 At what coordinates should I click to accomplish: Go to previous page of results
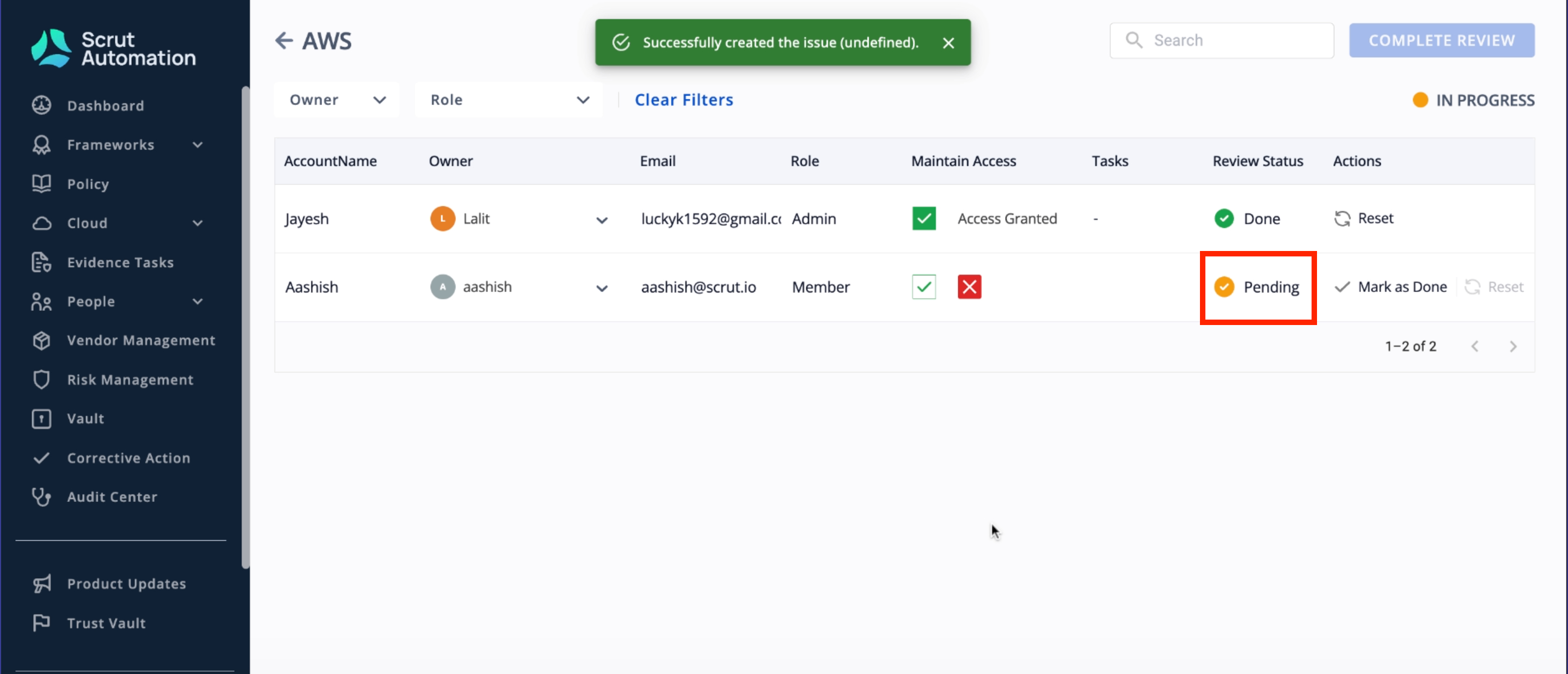pyautogui.click(x=1474, y=346)
